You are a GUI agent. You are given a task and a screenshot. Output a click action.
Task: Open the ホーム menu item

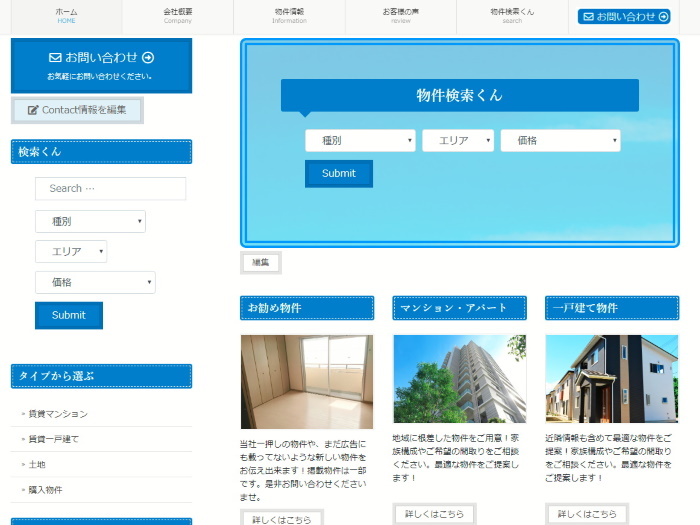coord(66,16)
